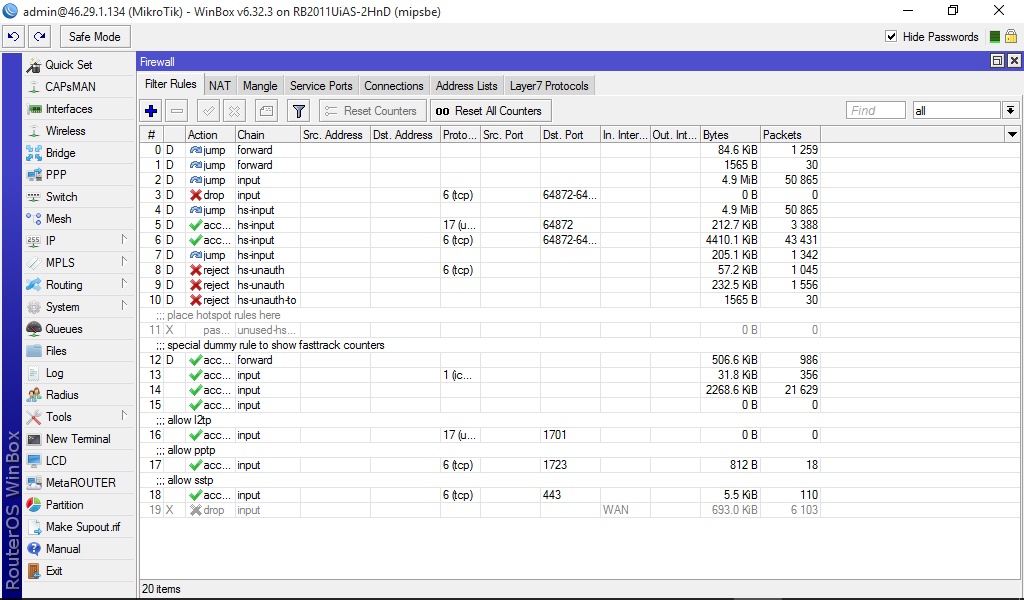Switch to the Address Lists tab
Viewport: 1024px width, 600px height.
[466, 86]
